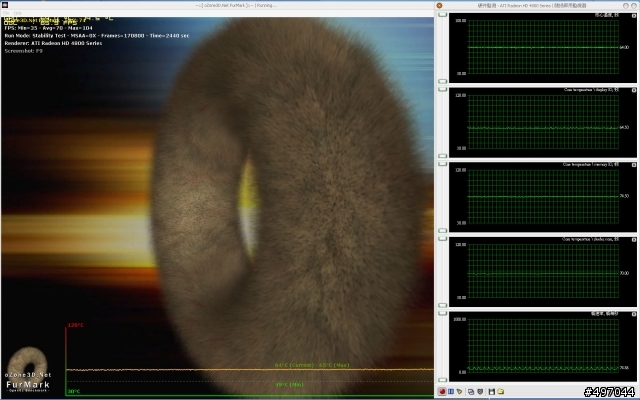The width and height of the screenshot is (640, 400).
Task: Click lower limit handle of 76.00 fan graph
Action: (x=442, y=380)
